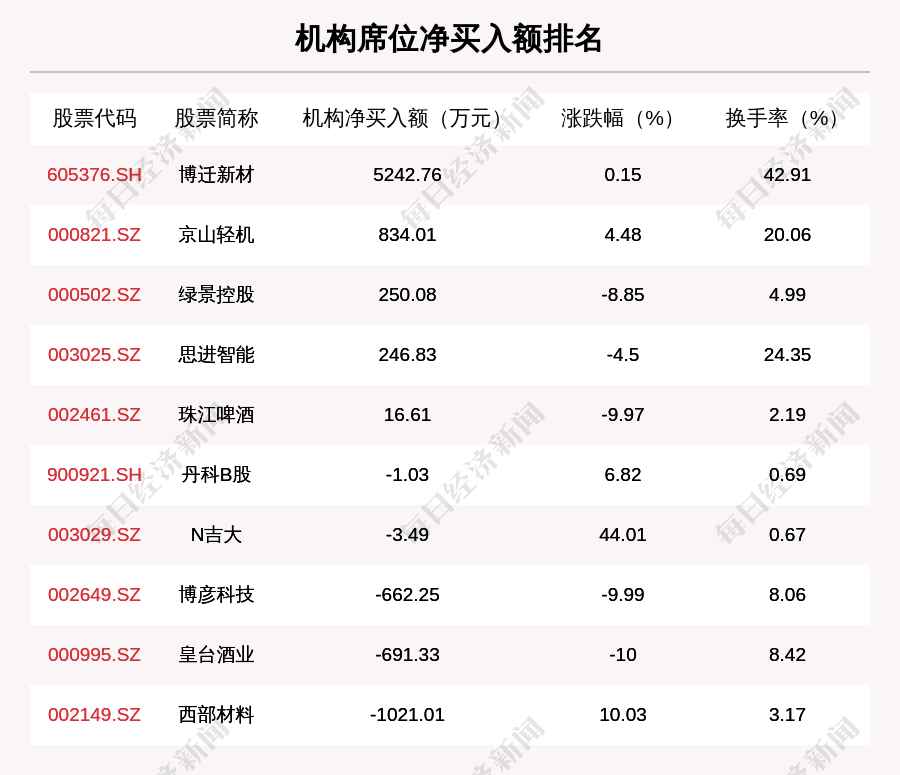This screenshot has height=775, width=900.
Task: Select stock name N吉大
Action: click(x=216, y=534)
